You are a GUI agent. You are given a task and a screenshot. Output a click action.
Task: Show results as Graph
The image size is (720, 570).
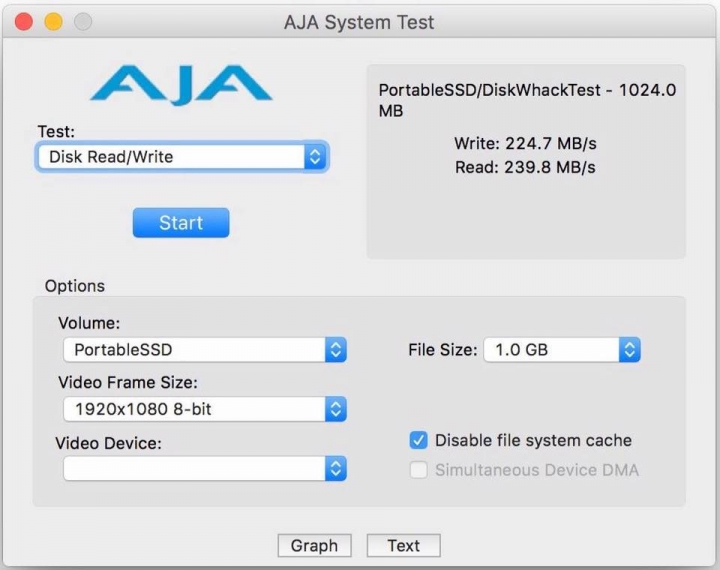click(315, 546)
